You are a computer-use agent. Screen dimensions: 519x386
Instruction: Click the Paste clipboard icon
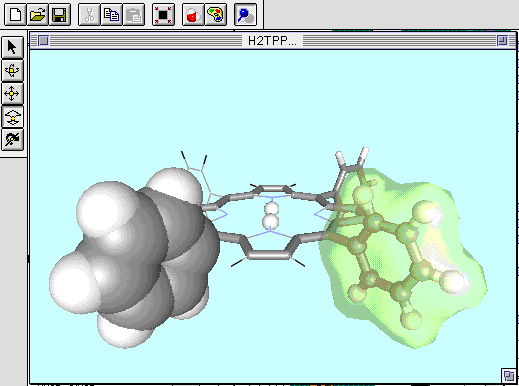134,15
